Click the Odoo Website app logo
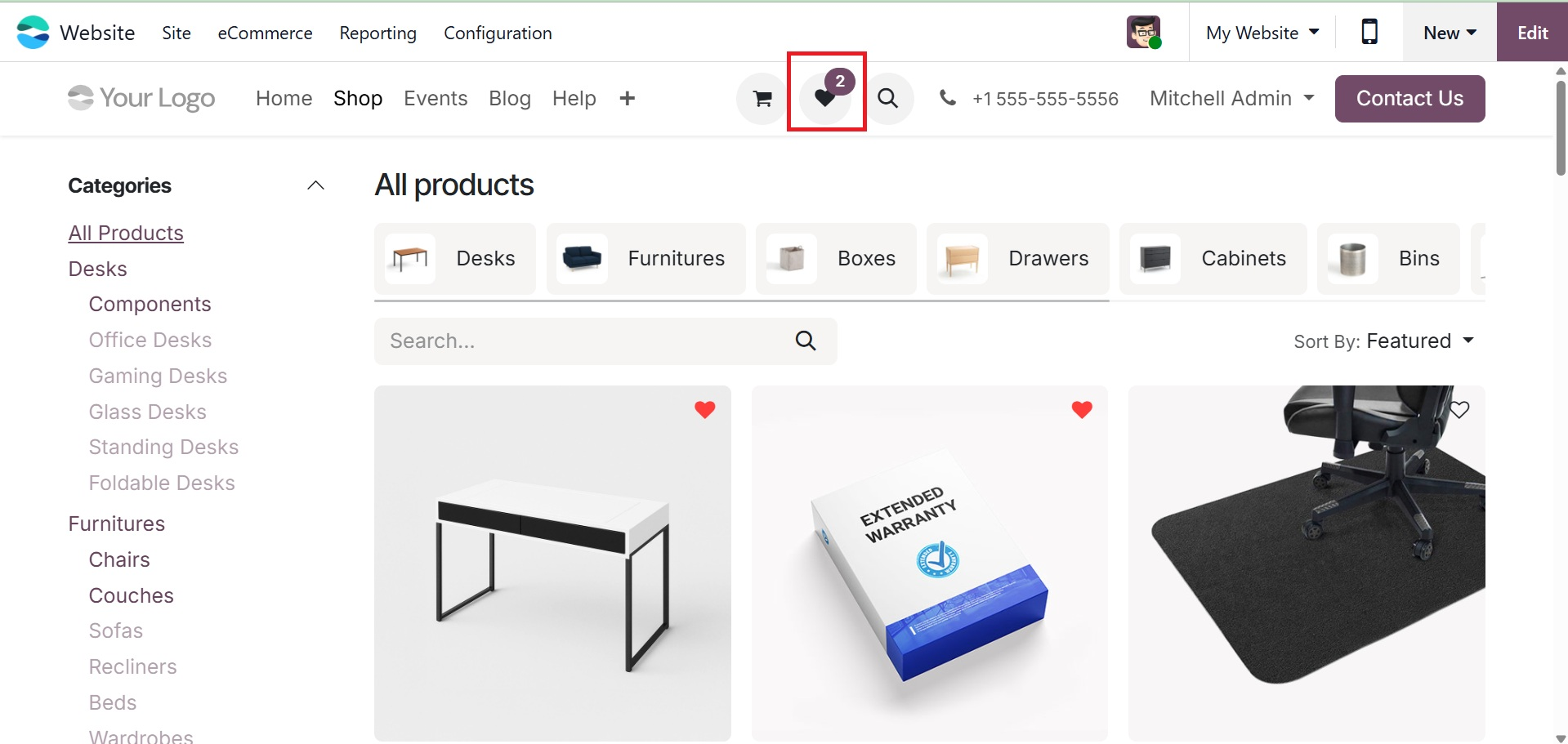1568x744 pixels. 33,33
